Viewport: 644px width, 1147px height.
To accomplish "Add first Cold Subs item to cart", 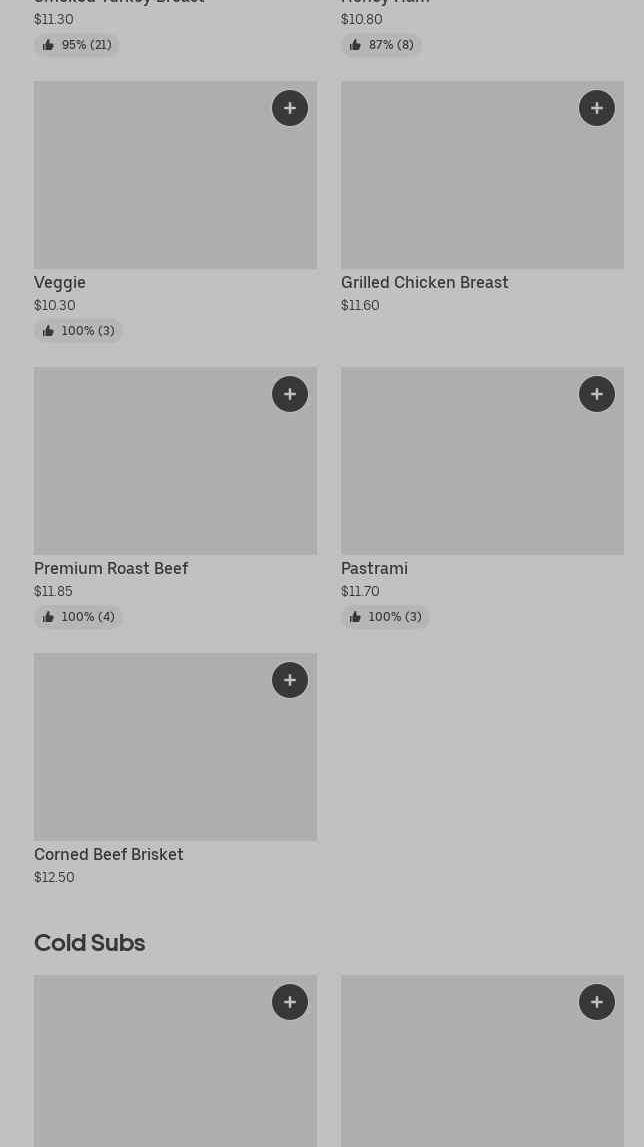I will pos(290,1002).
